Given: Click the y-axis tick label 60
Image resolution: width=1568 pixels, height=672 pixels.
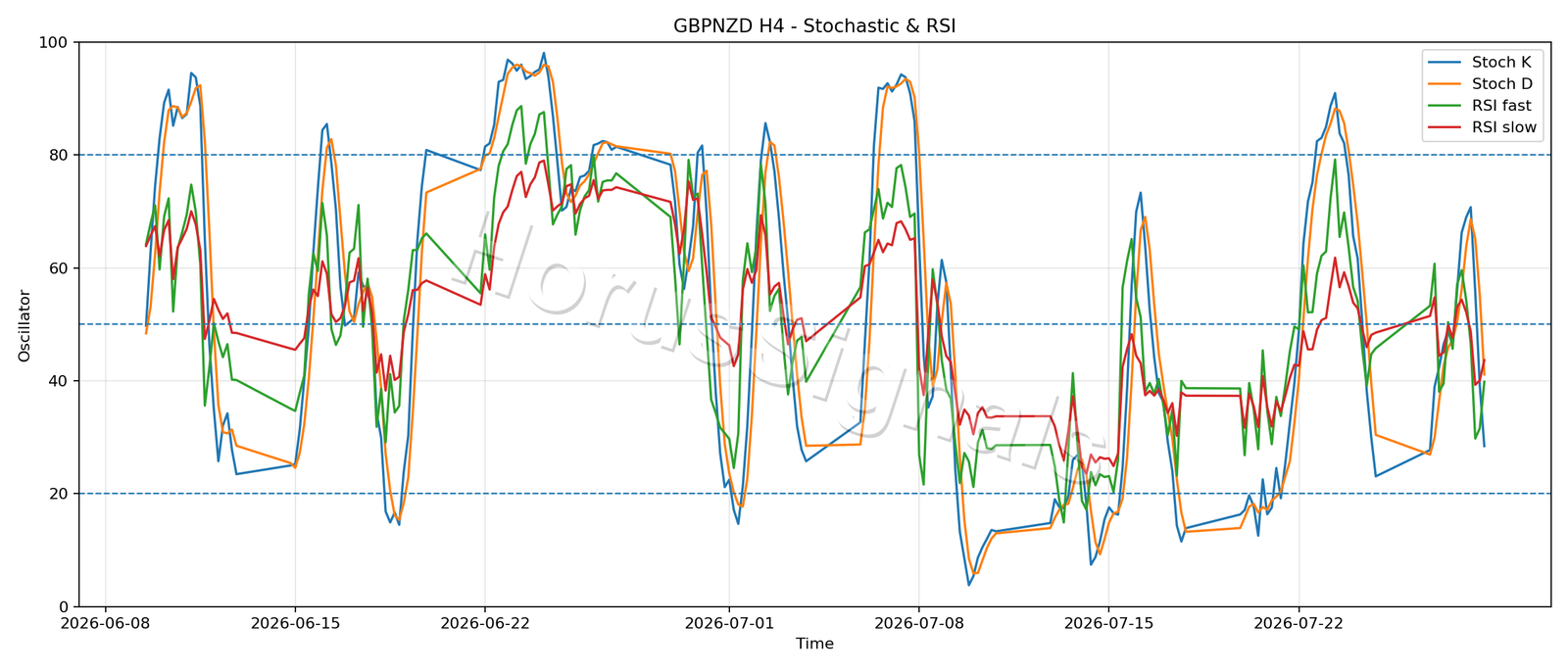Looking at the screenshot, I should (58, 268).
